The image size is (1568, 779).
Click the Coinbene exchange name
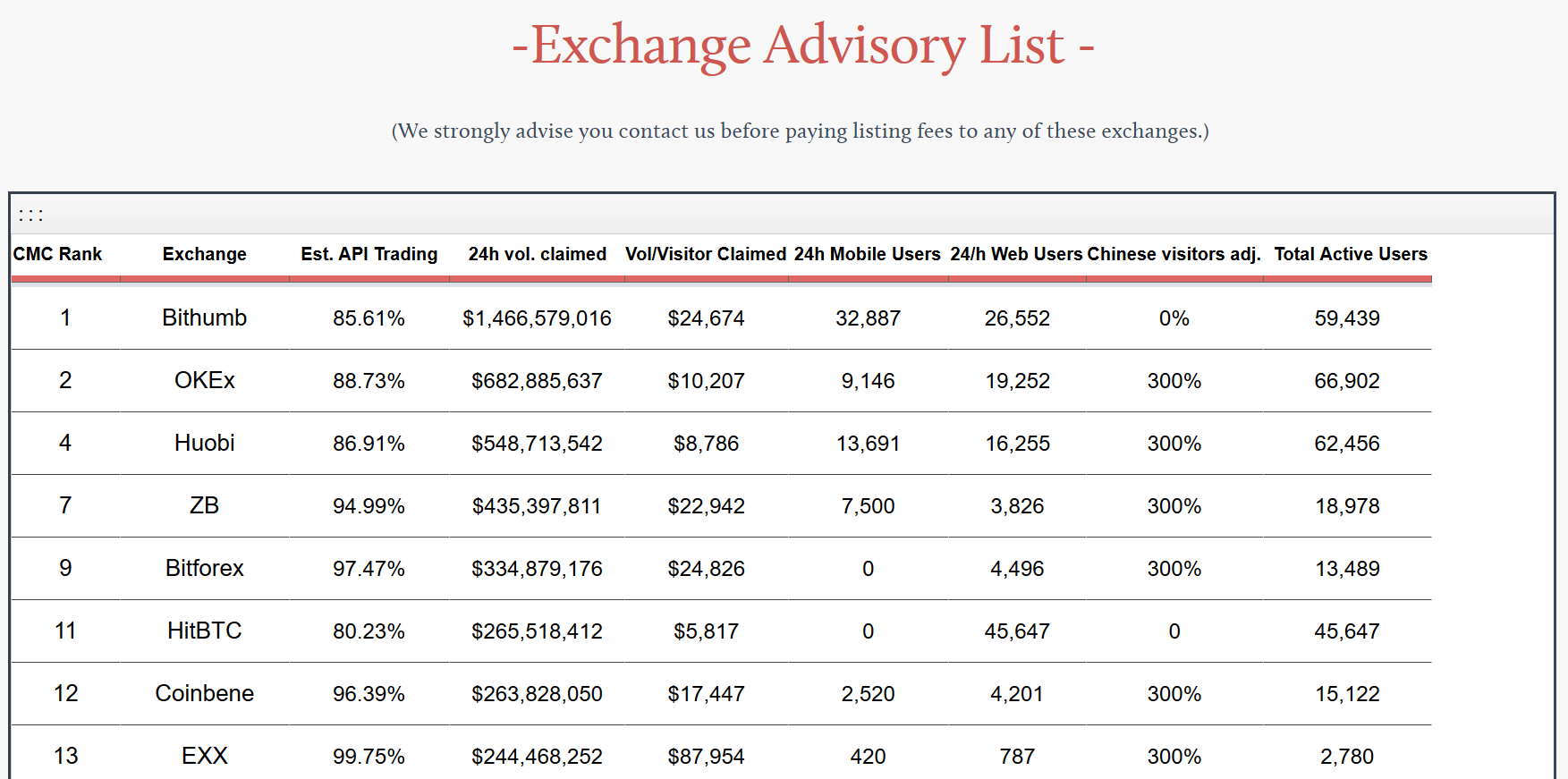204,694
